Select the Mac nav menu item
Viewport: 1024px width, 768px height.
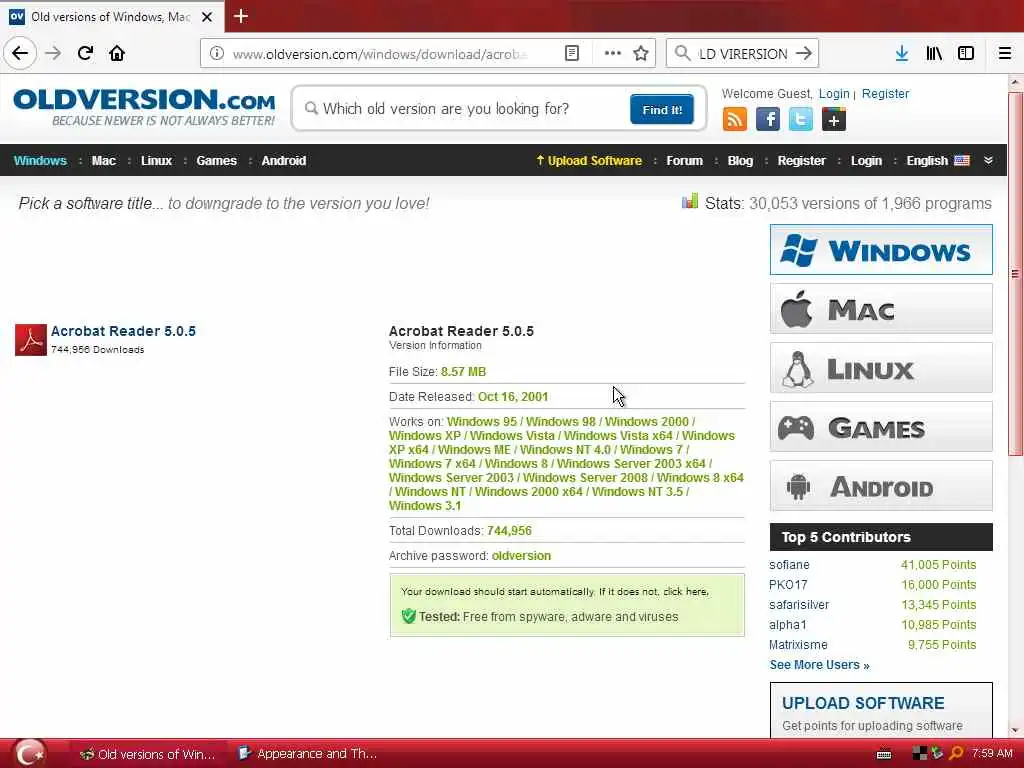tap(104, 161)
